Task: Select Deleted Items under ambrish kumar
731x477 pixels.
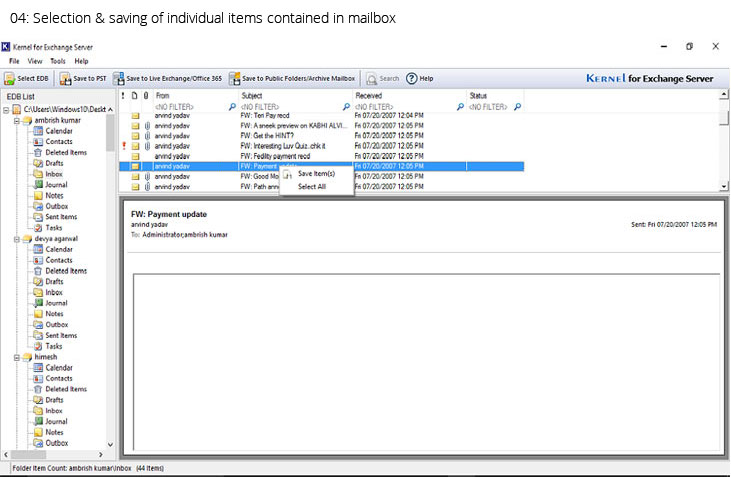Action: coord(66,152)
